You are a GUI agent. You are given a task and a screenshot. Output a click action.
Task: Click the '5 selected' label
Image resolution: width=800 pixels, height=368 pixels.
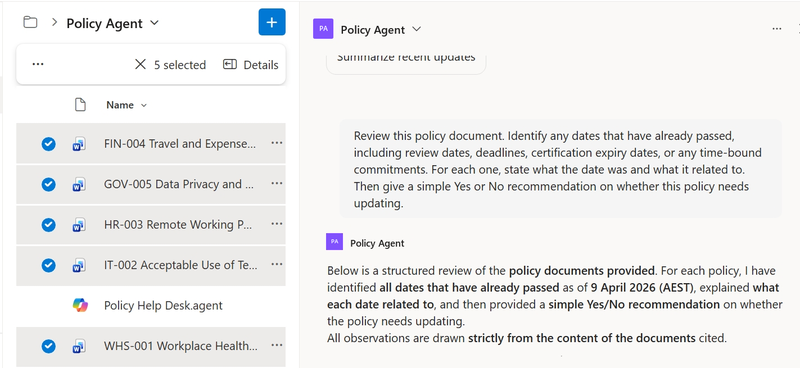coord(180,65)
